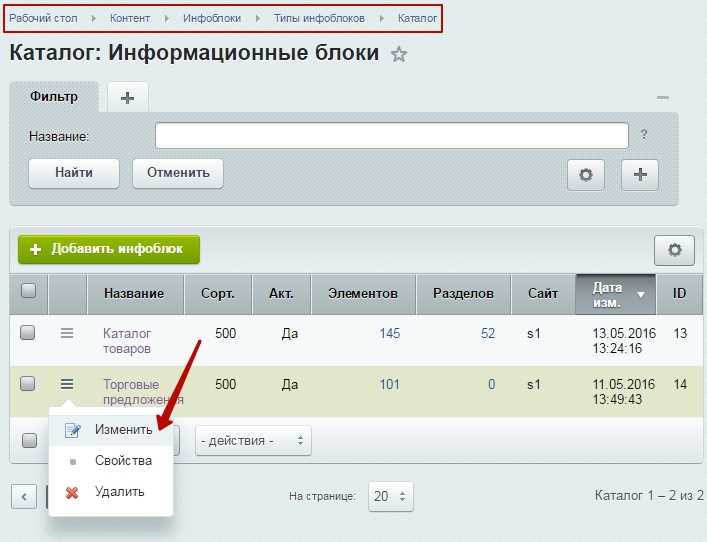Sort by Элементов column header
707x542 pixels.
pos(363,294)
